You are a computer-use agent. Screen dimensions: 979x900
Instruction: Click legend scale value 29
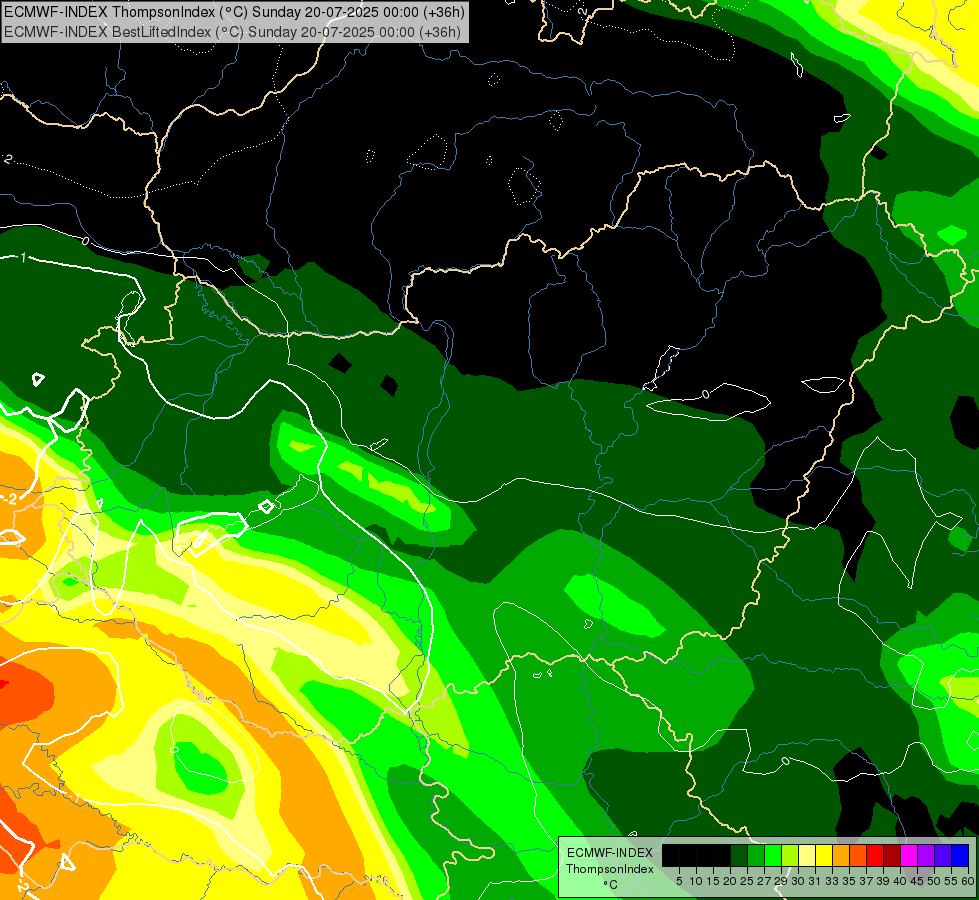(x=781, y=881)
